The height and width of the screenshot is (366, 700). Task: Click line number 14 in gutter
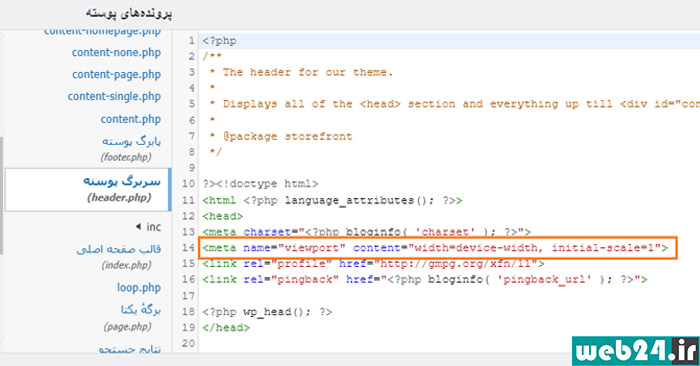(188, 248)
